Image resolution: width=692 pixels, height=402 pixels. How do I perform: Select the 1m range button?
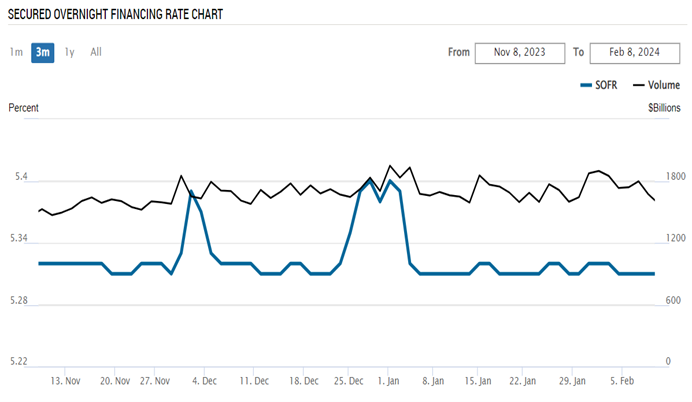pyautogui.click(x=17, y=52)
